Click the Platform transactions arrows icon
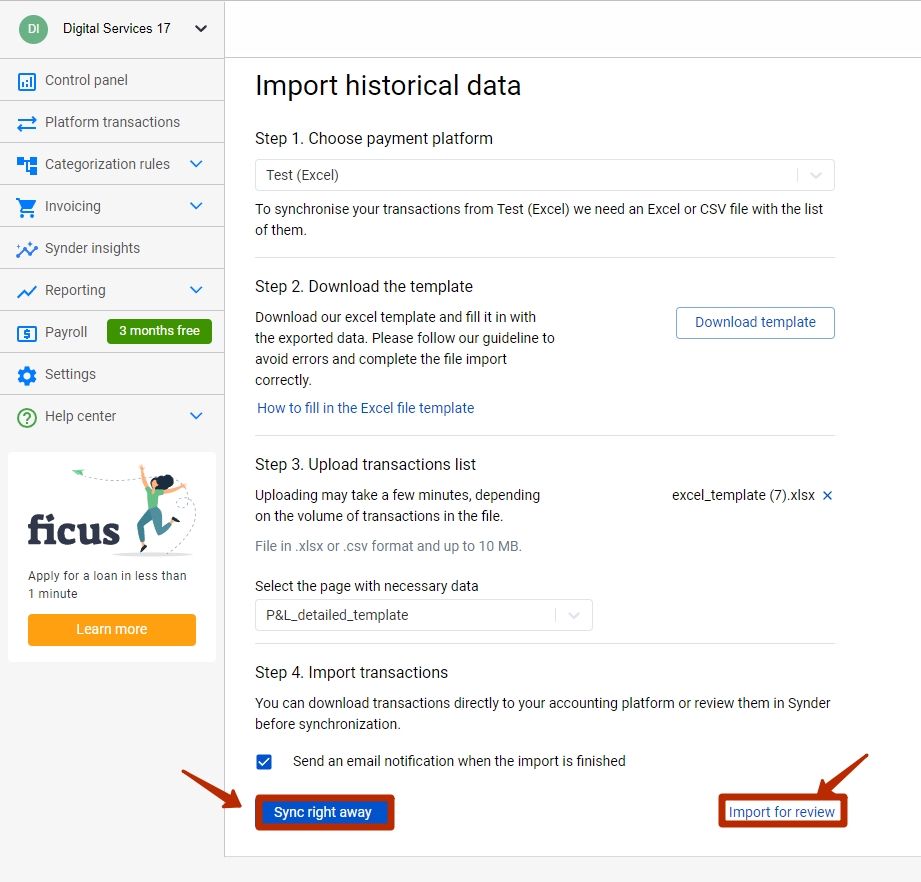This screenshot has width=921, height=882. pos(26,123)
